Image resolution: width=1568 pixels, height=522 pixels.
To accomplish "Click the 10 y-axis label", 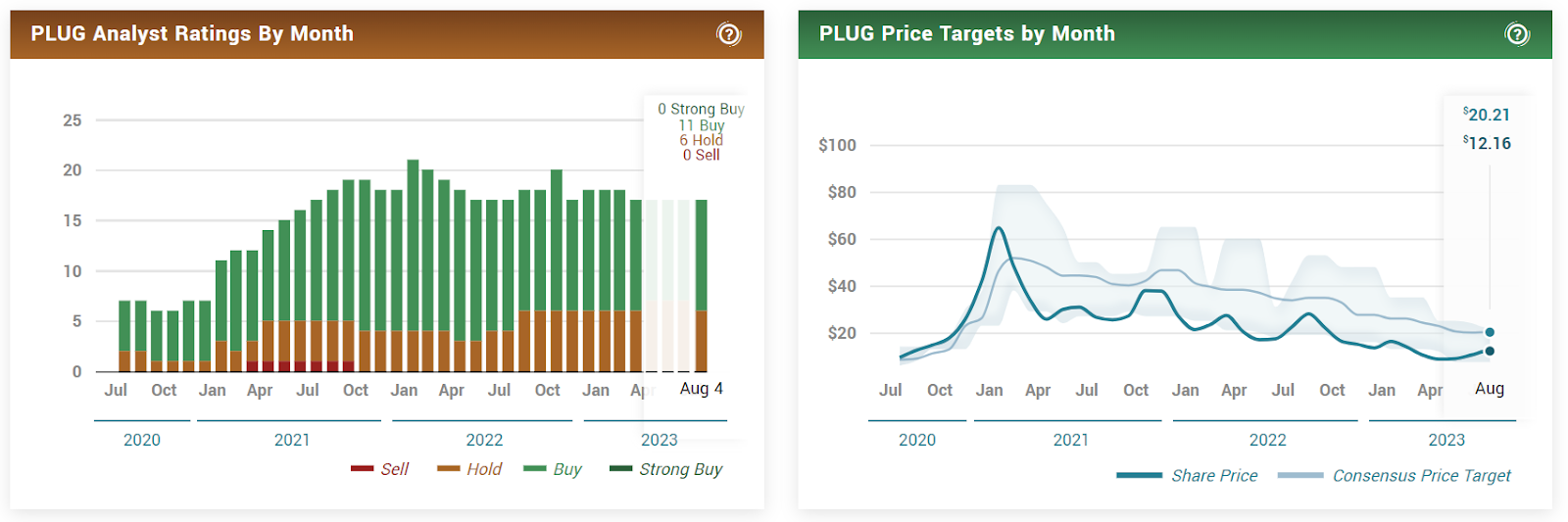I will point(73,271).
